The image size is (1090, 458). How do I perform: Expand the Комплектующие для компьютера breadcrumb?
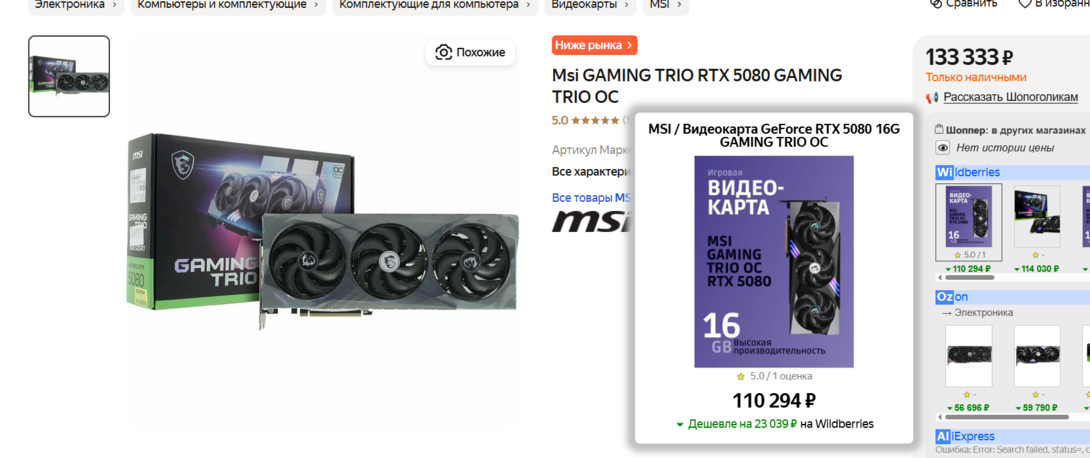pyautogui.click(x=530, y=4)
